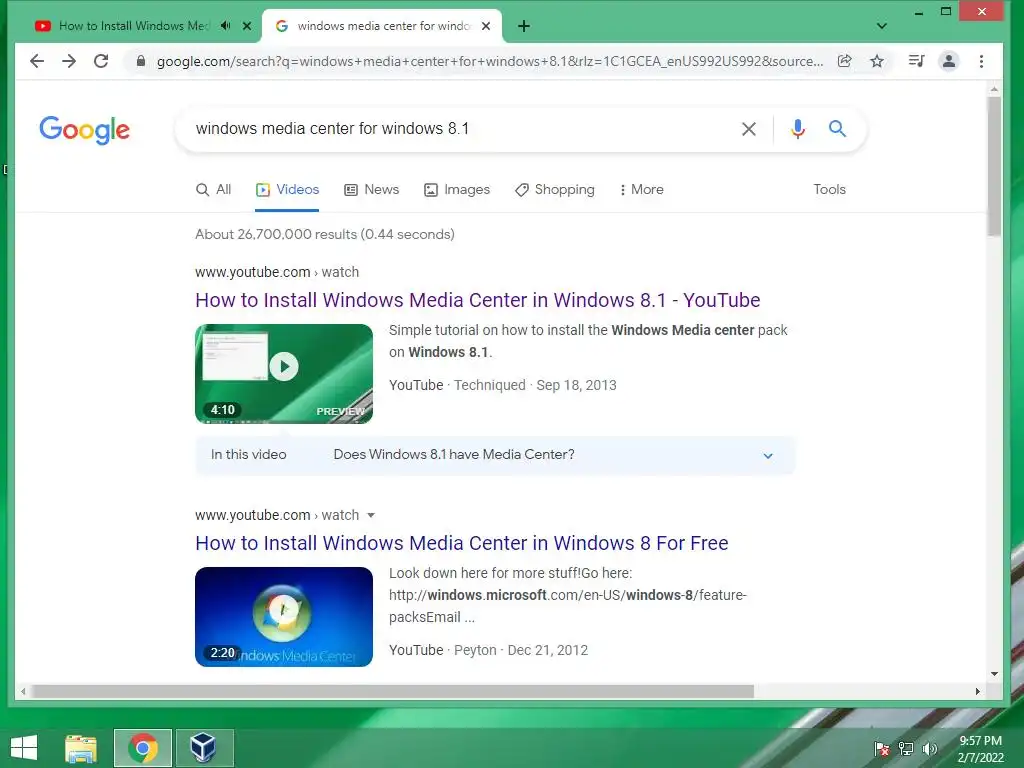Click in the Google search input field

click(x=457, y=129)
